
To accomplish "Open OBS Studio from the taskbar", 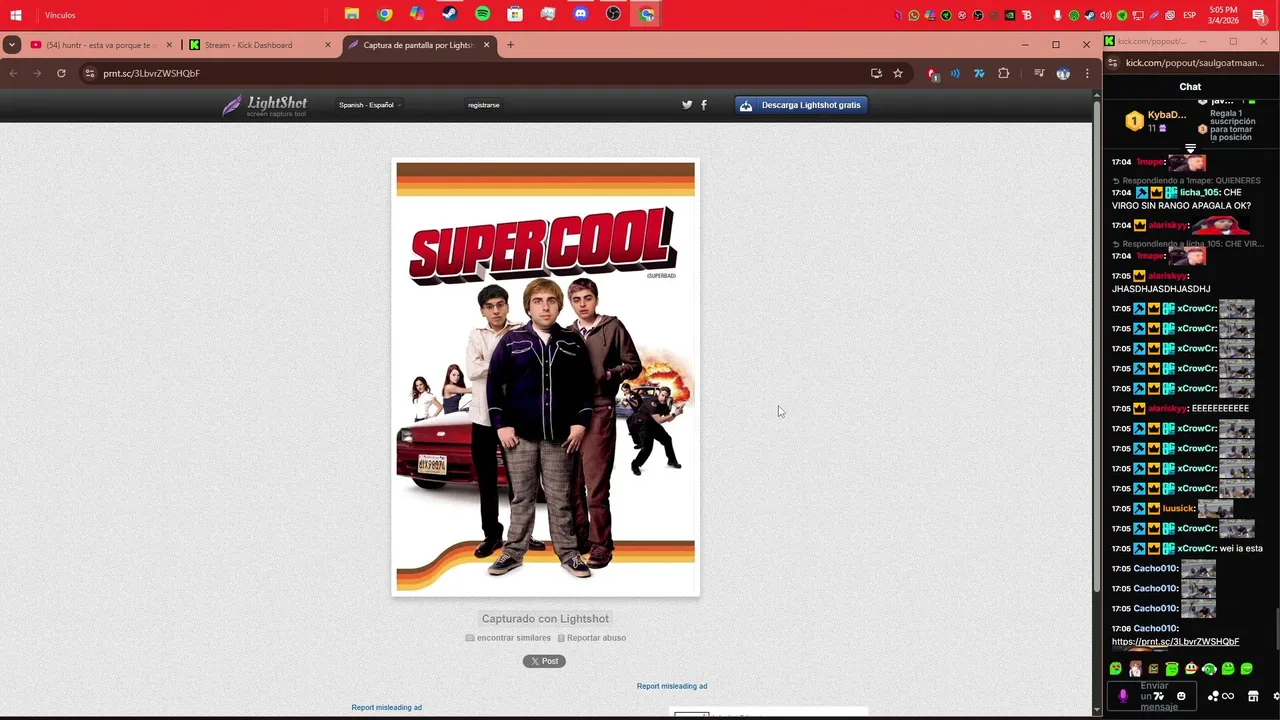I will [613, 14].
